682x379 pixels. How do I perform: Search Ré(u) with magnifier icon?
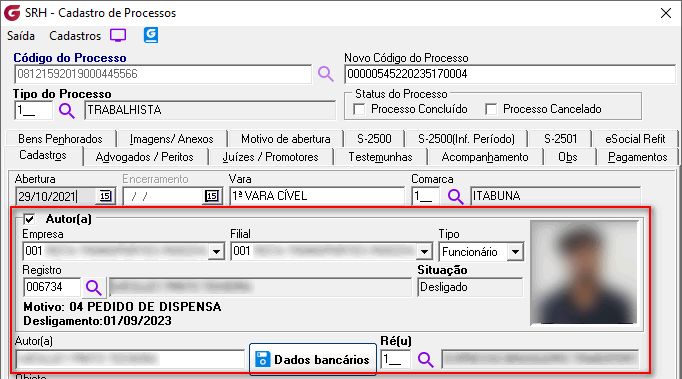pyautogui.click(x=425, y=360)
